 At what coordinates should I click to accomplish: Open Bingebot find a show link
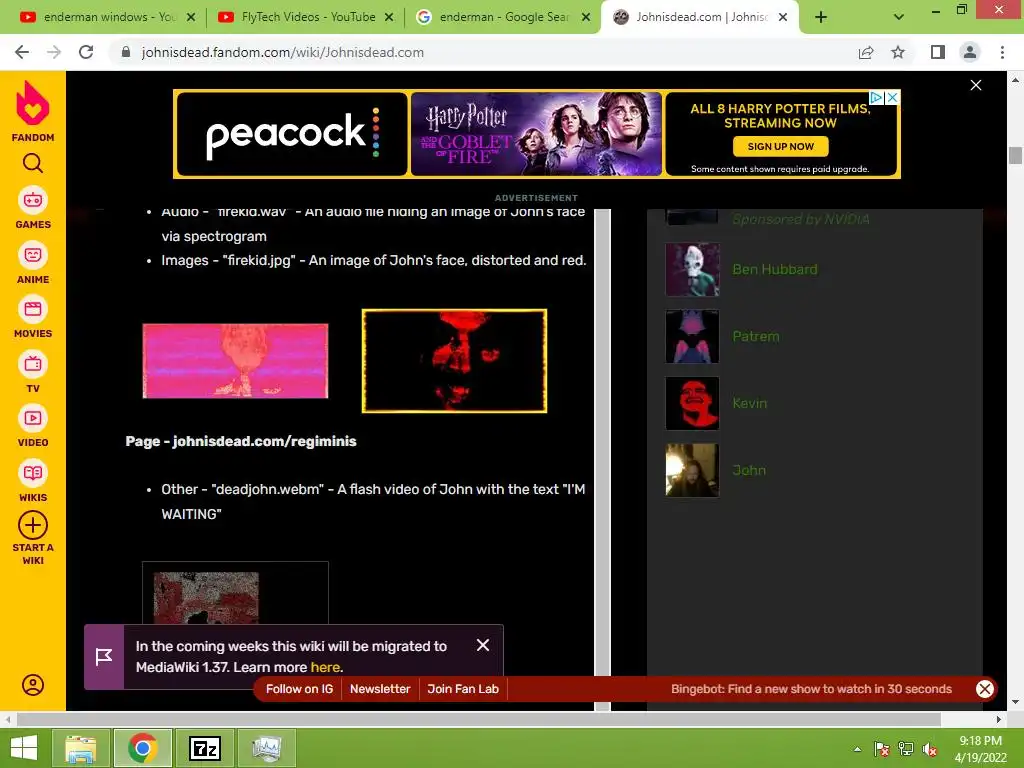coord(811,689)
